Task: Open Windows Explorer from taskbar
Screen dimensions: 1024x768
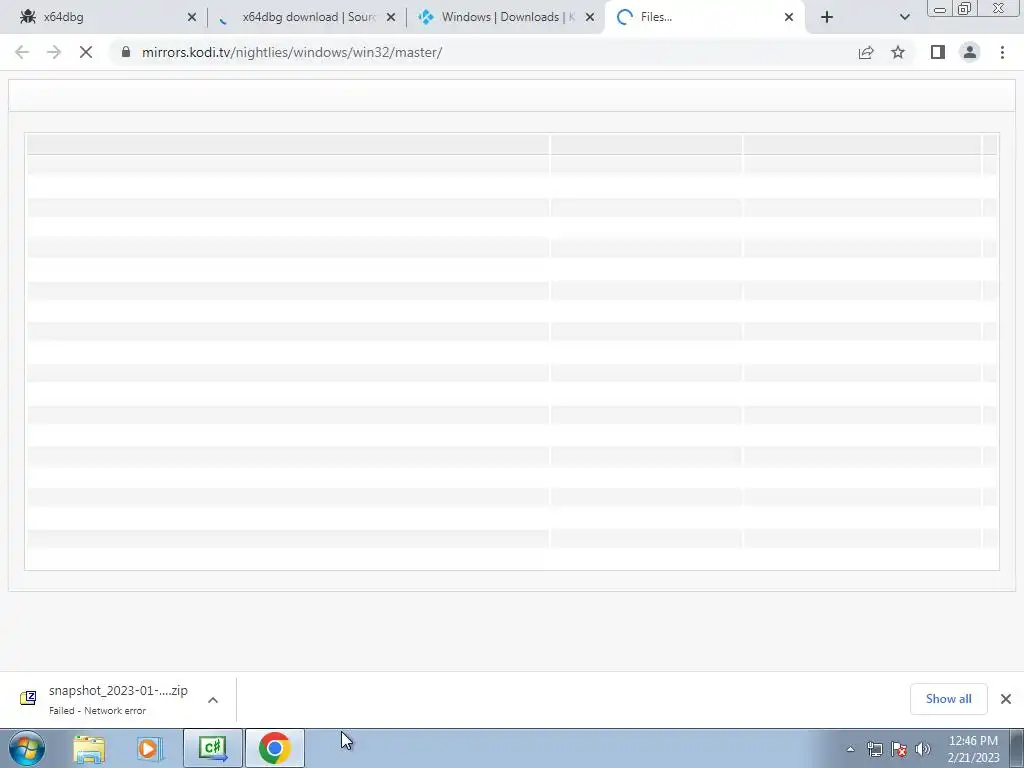Action: 89,748
